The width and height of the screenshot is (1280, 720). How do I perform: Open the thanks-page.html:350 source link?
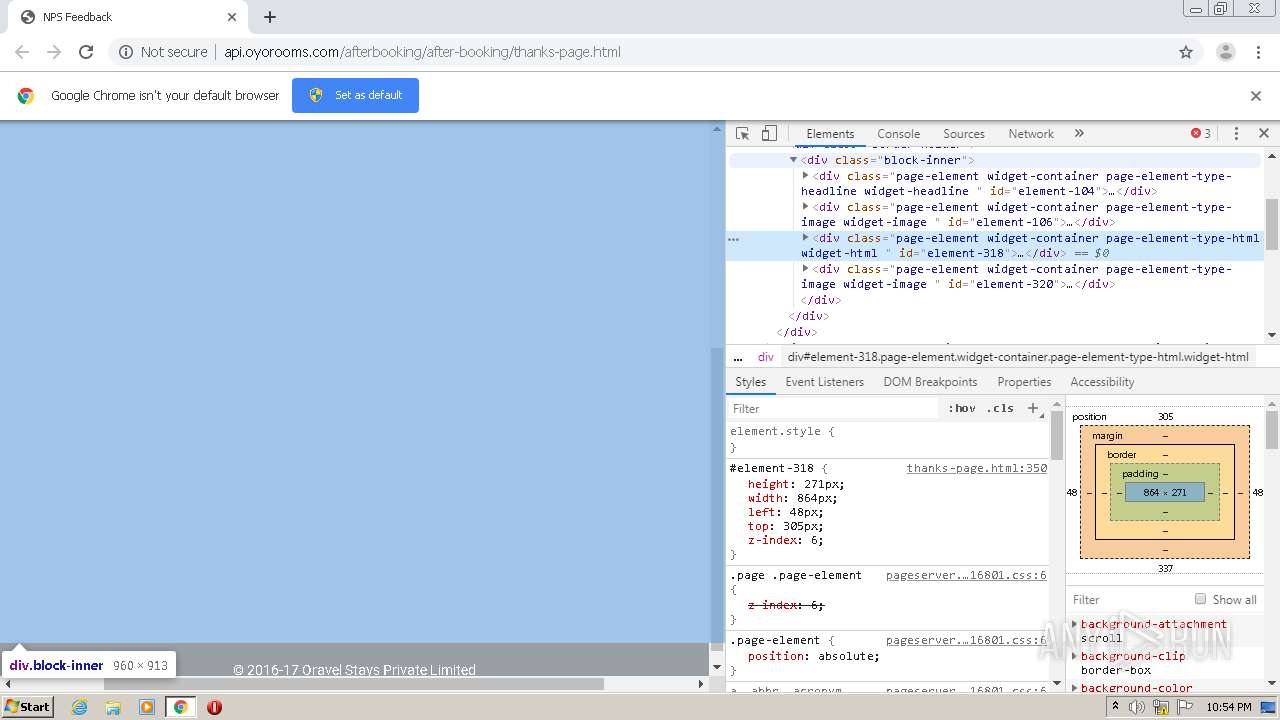[x=976, y=468]
